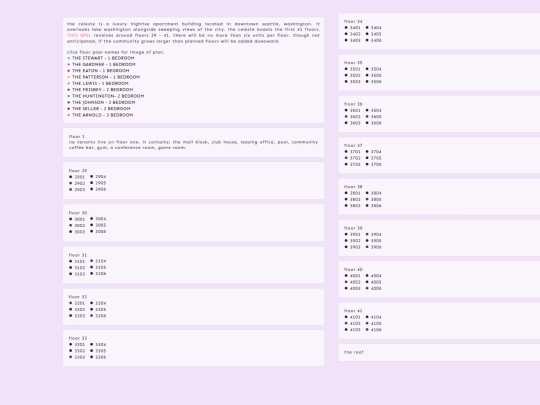The height and width of the screenshot is (405, 540).
Task: Click the 'click floor plan names' instruction line
Action: 116,52
